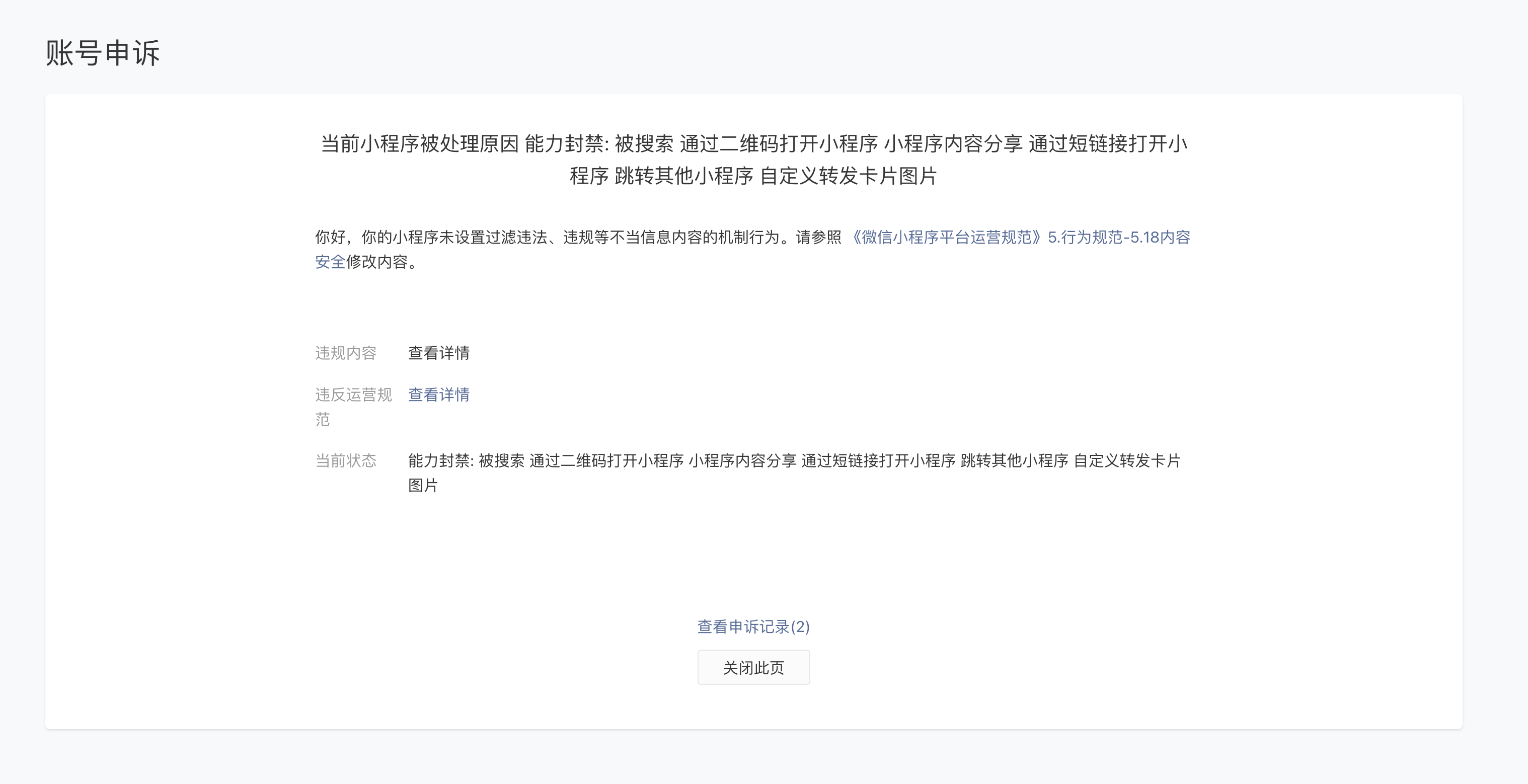The image size is (1528, 784).
Task: Click the 能力封禁 text in 当前状态 row
Action: coord(439,460)
